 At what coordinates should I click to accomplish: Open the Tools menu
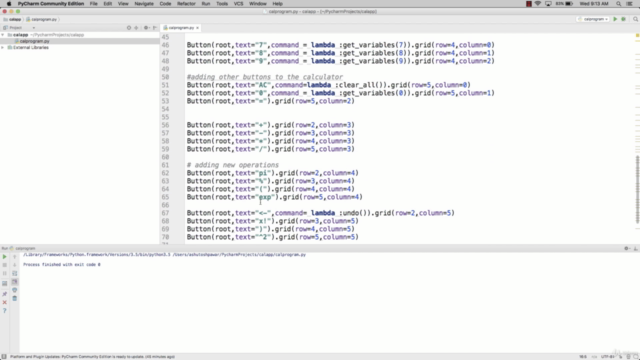click(x=222, y=4)
